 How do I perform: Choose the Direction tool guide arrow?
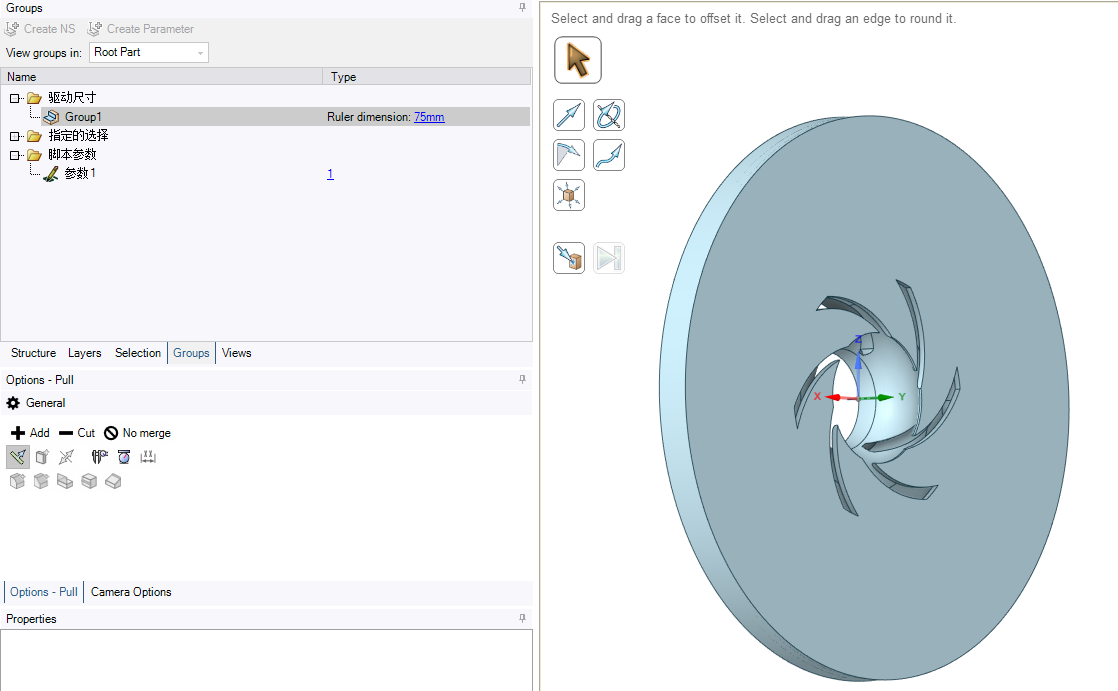[569, 115]
